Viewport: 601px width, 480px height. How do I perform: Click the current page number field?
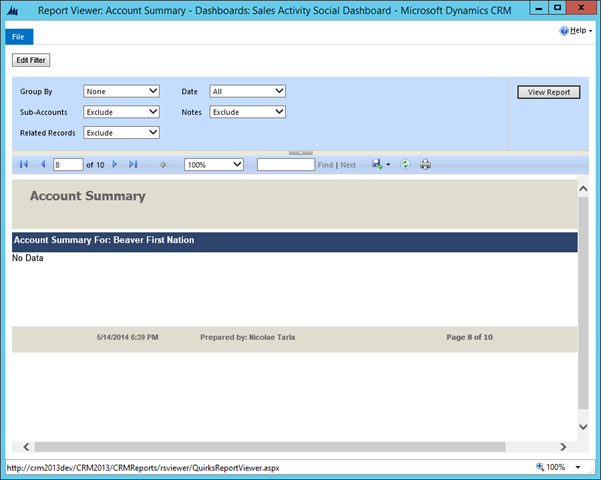[x=68, y=164]
